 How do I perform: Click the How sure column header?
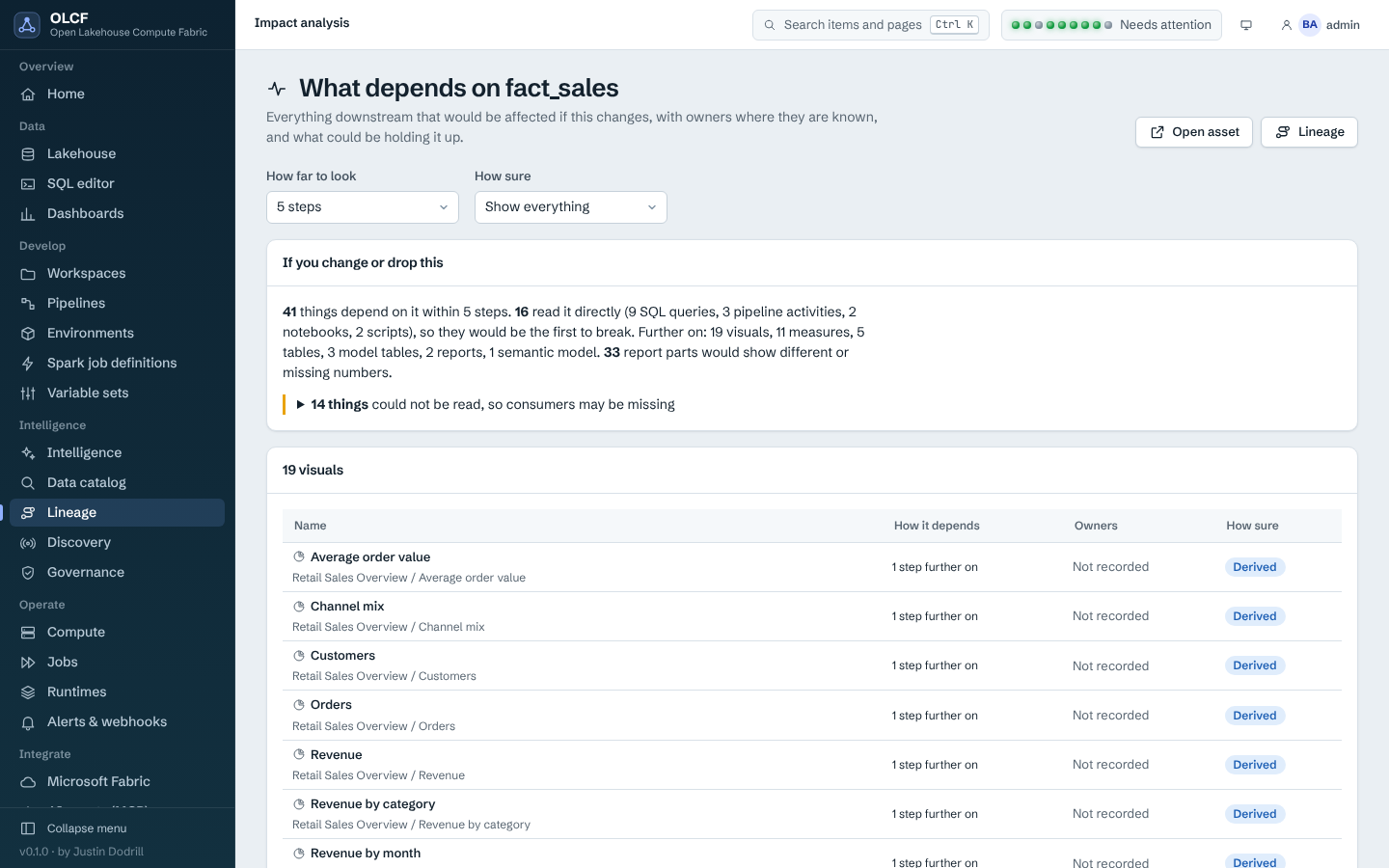coord(1252,526)
